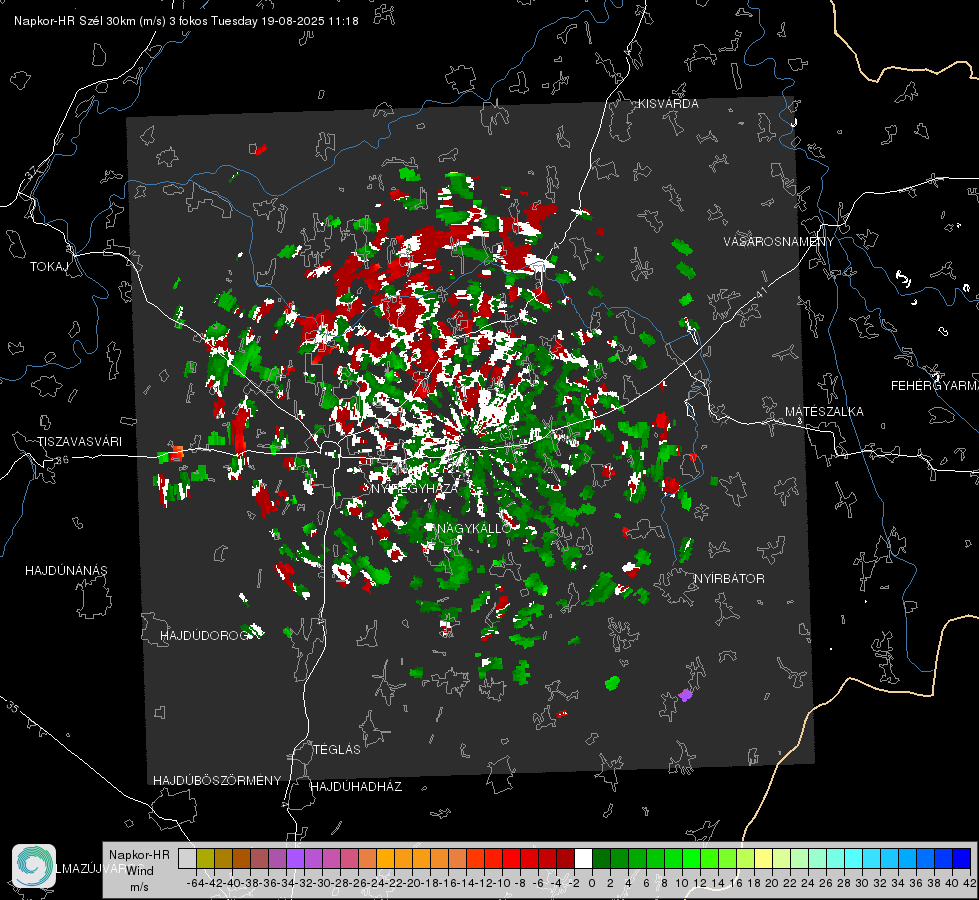Click the legend value label -64
Image resolution: width=979 pixels, height=900 pixels.
[196, 883]
